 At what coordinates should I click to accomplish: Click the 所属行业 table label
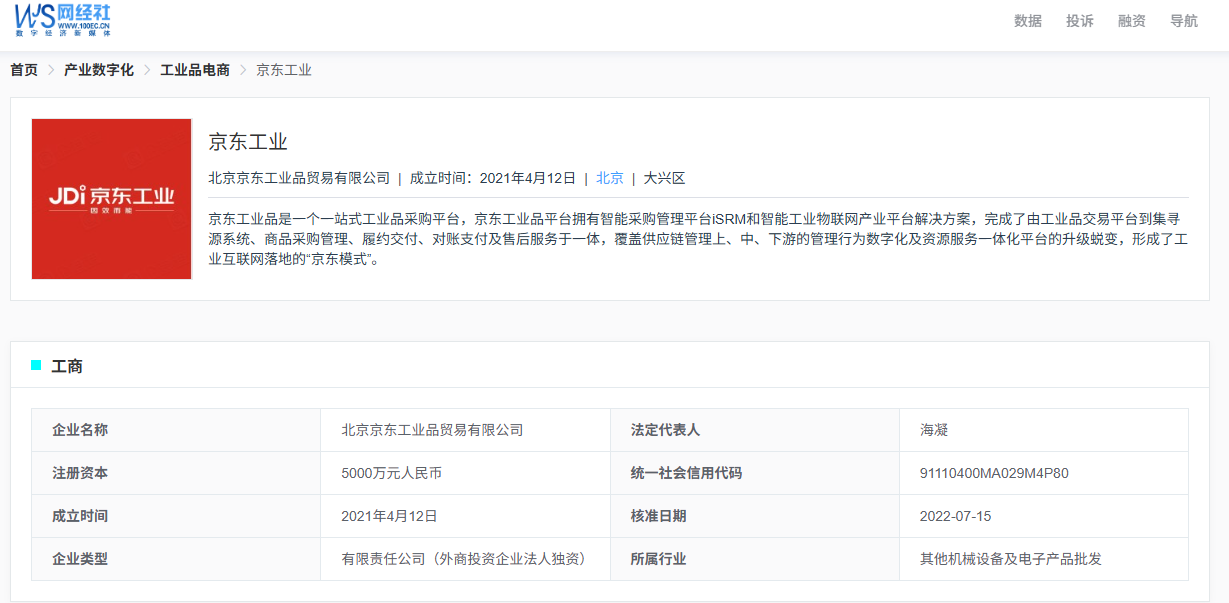[x=658, y=559]
